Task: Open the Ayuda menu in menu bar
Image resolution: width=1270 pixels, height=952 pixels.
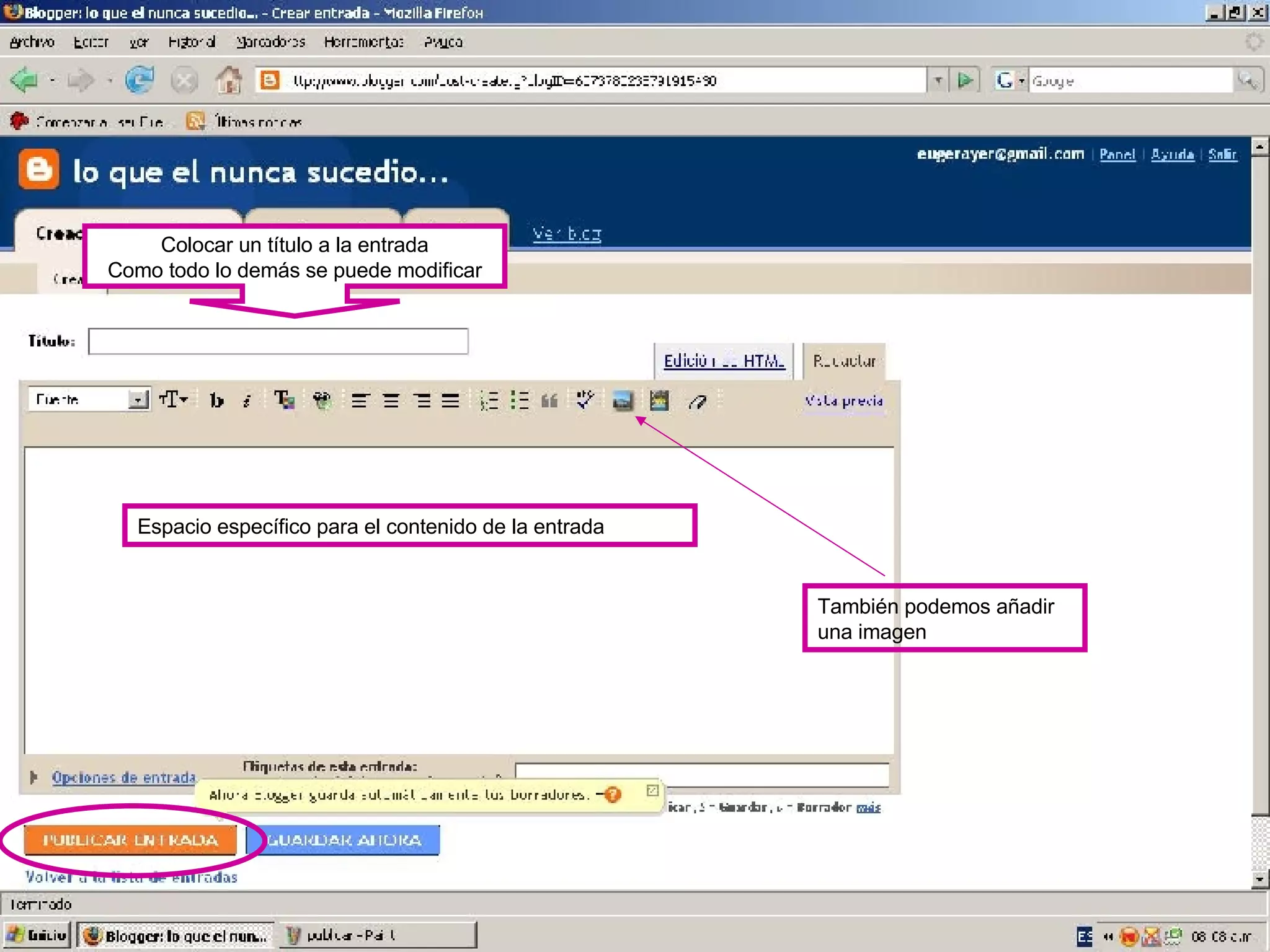Action: pyautogui.click(x=443, y=42)
